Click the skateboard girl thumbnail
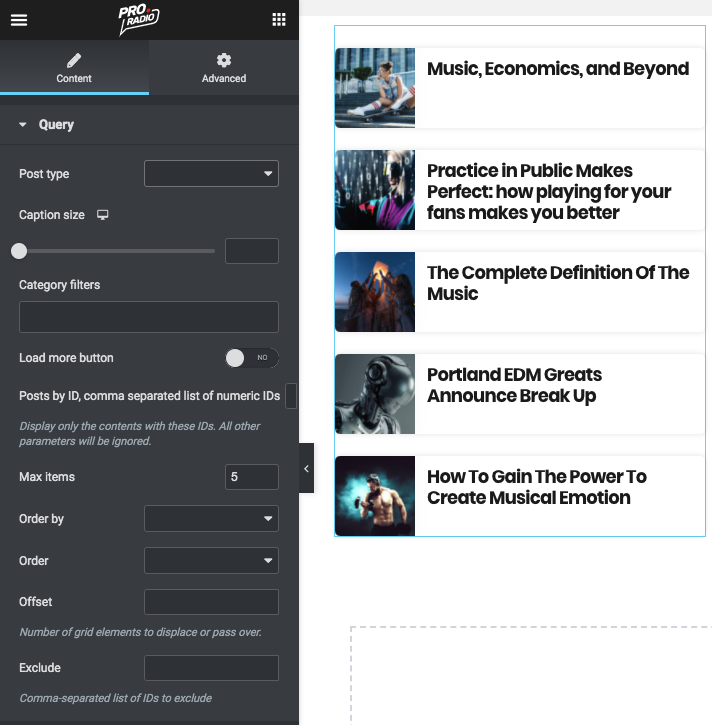 375,88
